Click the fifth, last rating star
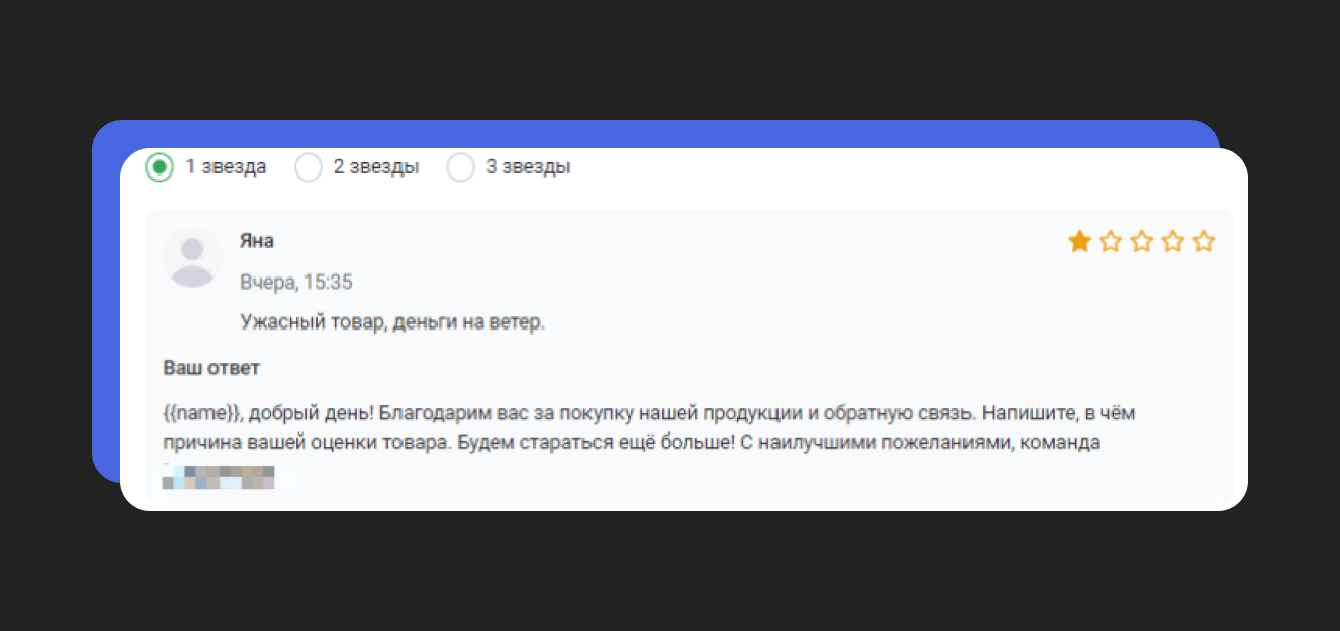The image size is (1340, 631). [x=1204, y=241]
